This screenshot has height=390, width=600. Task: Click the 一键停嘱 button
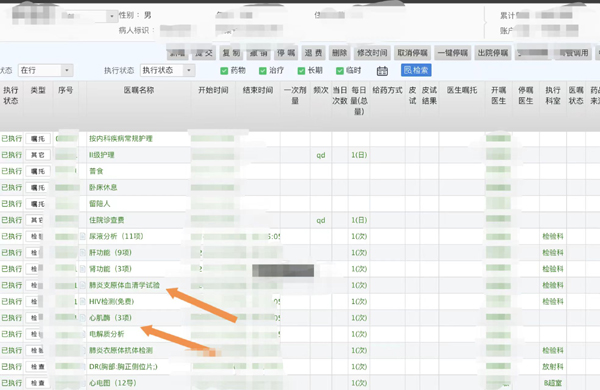[453, 53]
